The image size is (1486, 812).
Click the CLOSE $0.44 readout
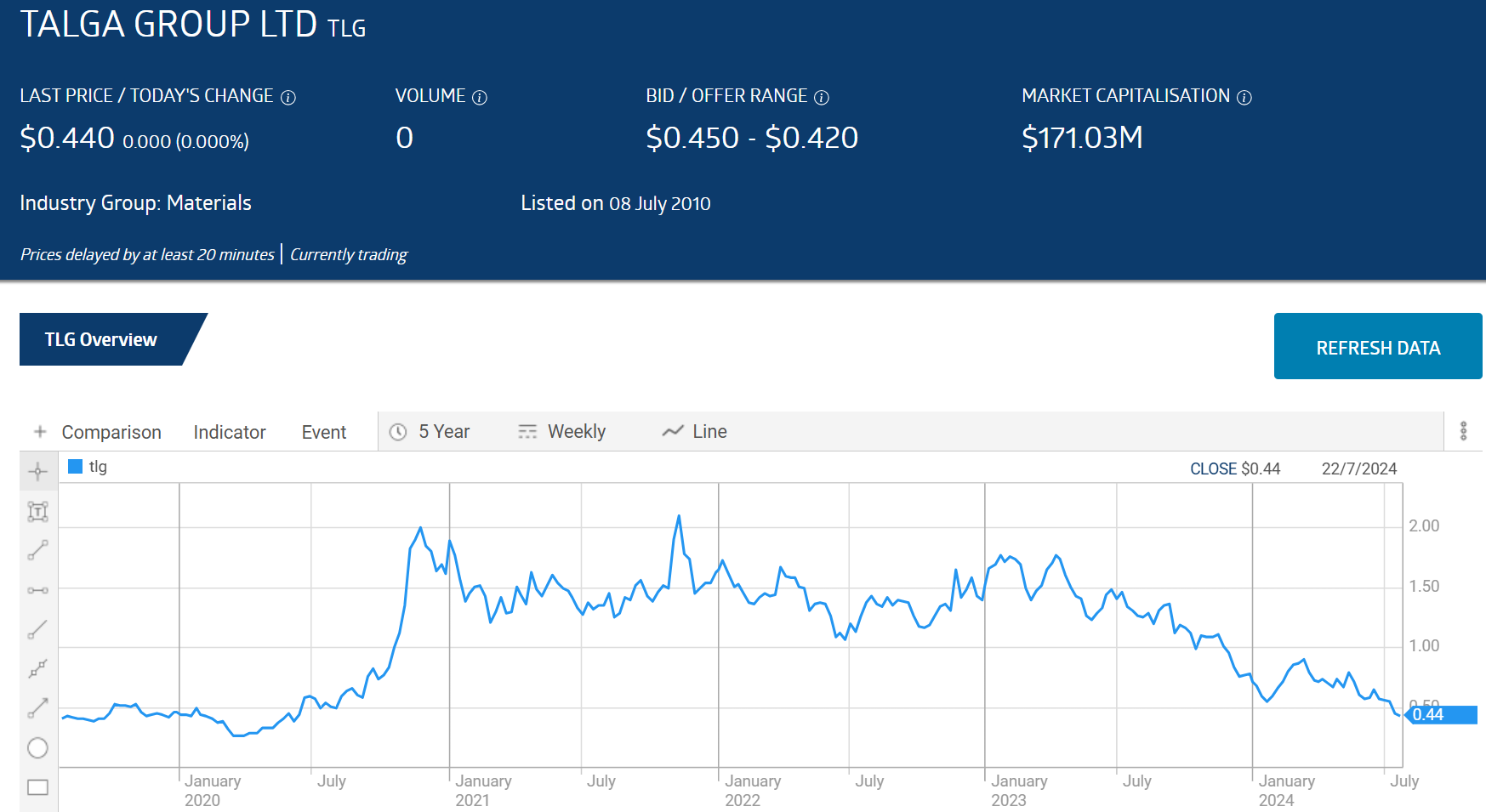coord(1235,468)
